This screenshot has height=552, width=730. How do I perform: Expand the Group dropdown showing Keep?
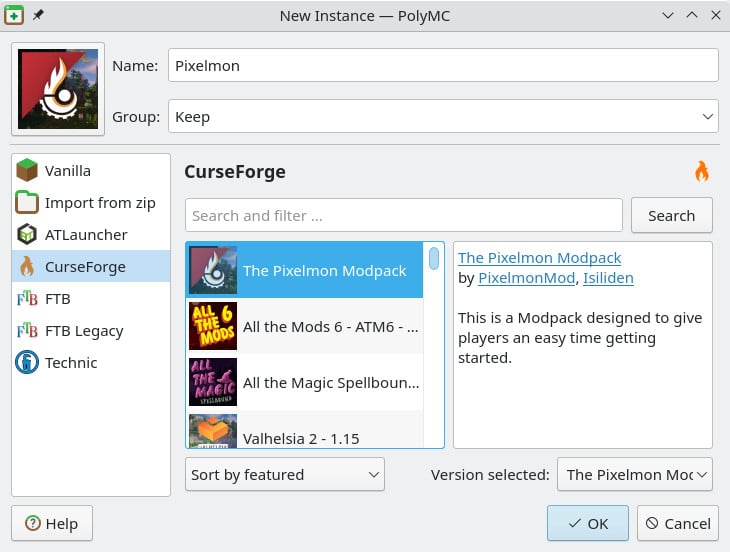click(443, 117)
